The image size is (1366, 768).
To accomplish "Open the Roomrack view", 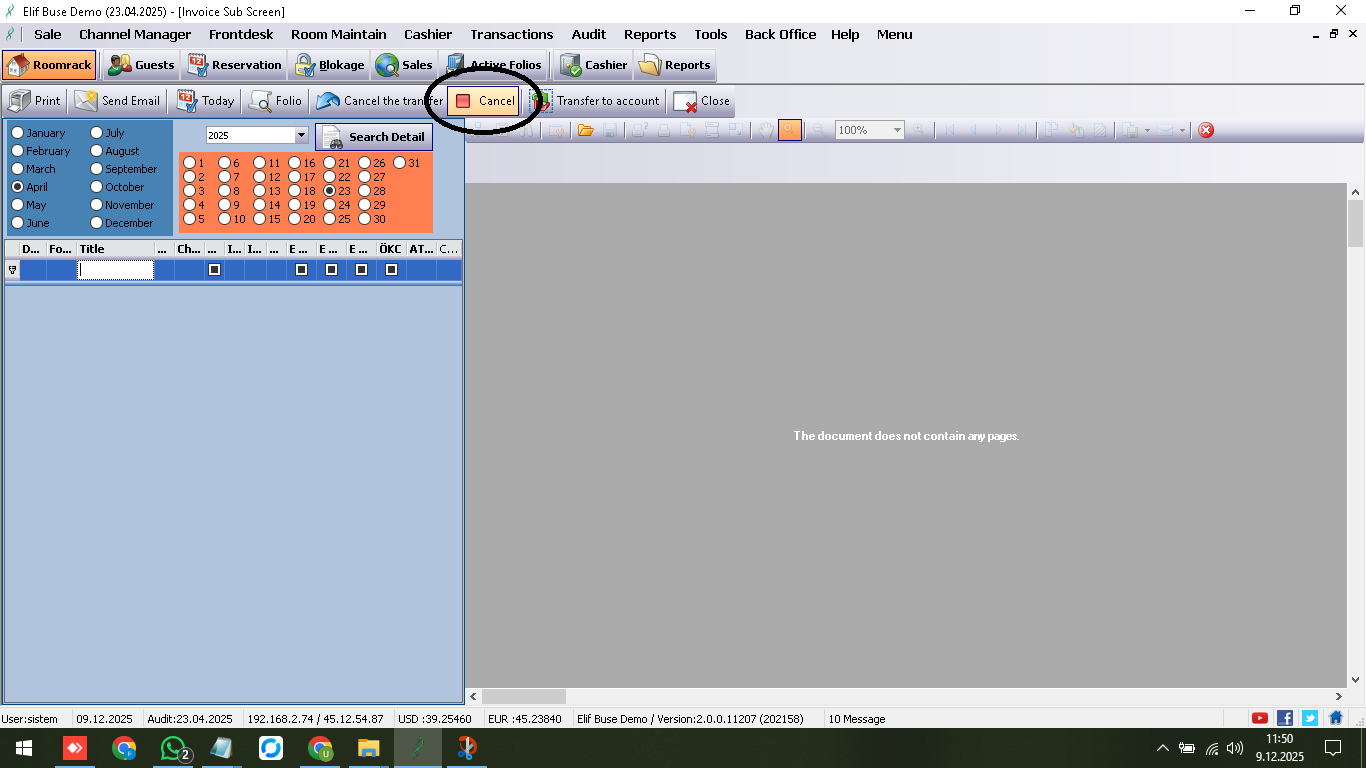I will click(x=50, y=65).
